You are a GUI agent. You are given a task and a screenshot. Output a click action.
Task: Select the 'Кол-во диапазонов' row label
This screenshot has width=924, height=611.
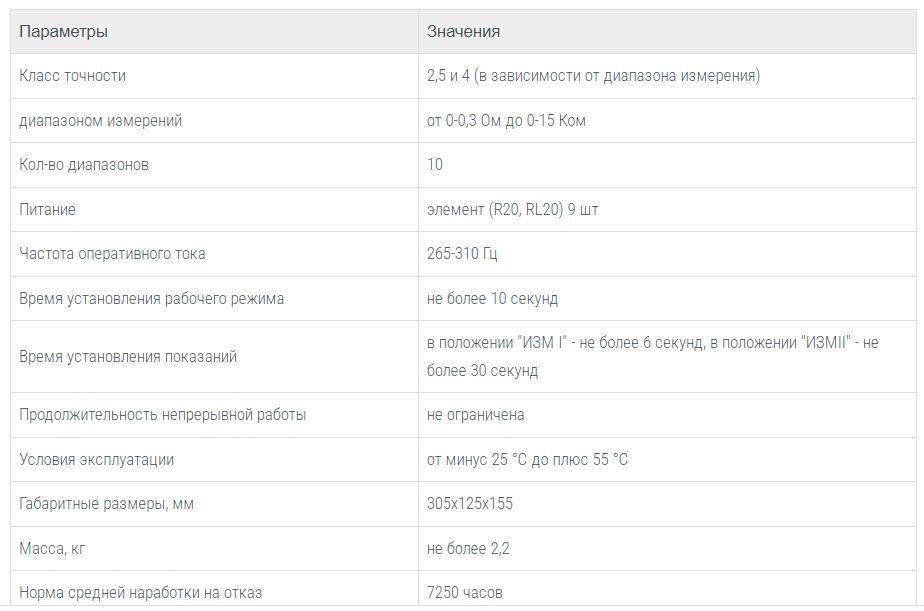[84, 165]
